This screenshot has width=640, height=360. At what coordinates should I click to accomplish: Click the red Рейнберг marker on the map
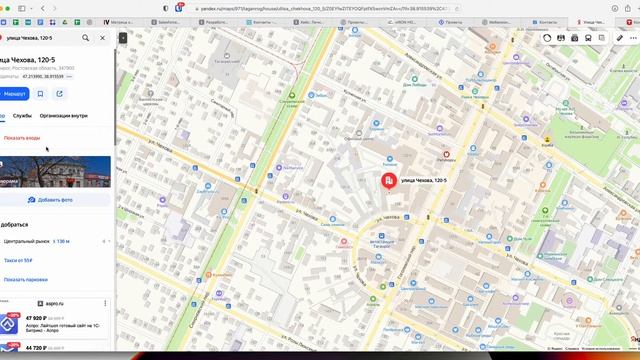coord(447,154)
